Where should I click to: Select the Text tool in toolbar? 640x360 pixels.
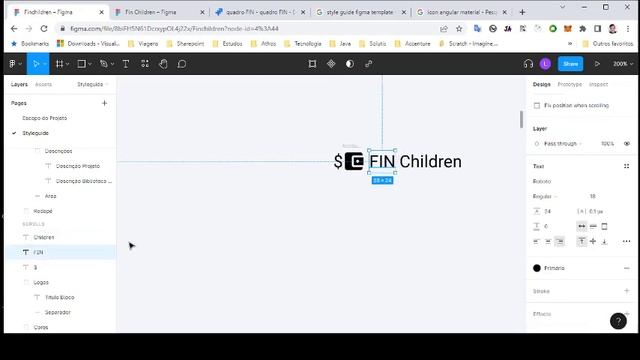click(126, 64)
